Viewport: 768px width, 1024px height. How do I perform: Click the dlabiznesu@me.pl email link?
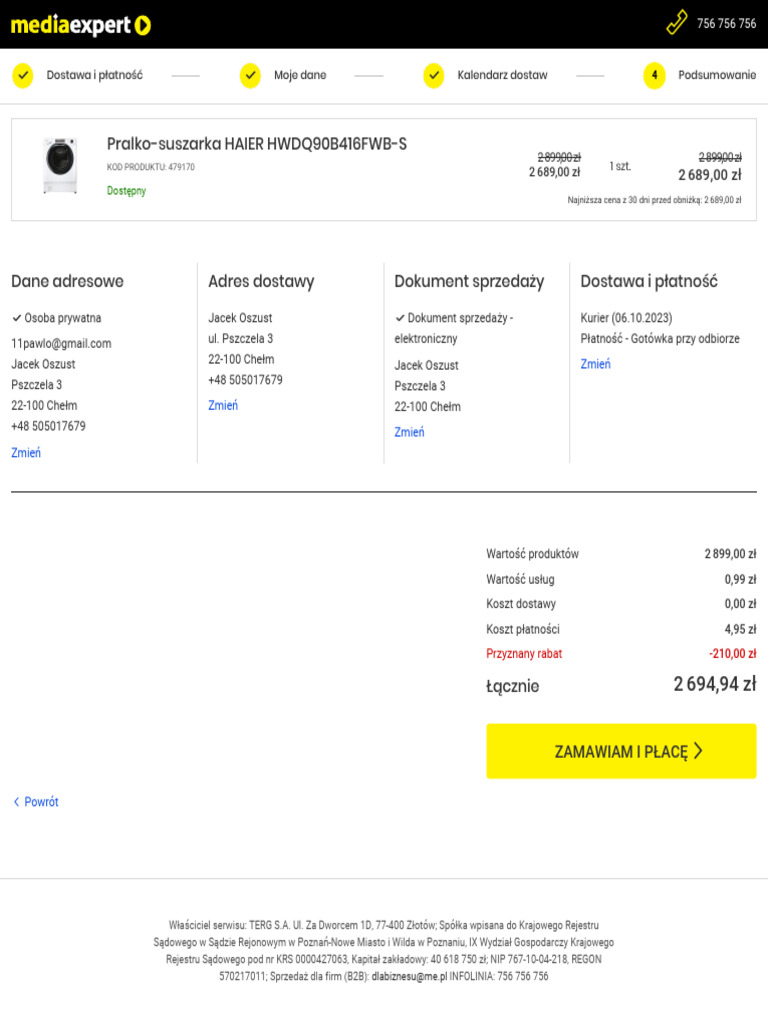tap(408, 976)
